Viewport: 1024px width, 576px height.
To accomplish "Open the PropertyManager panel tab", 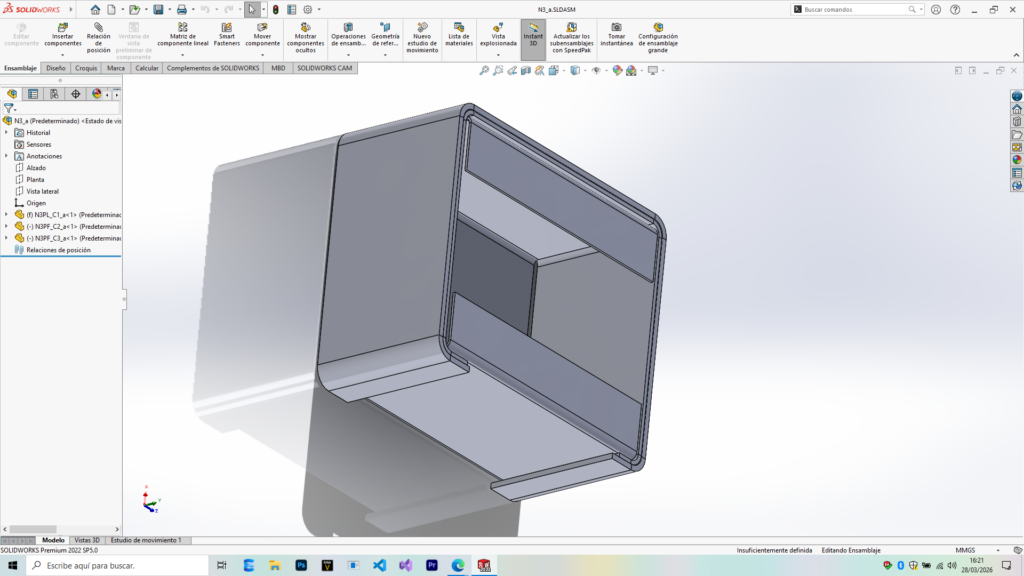I will (33, 94).
